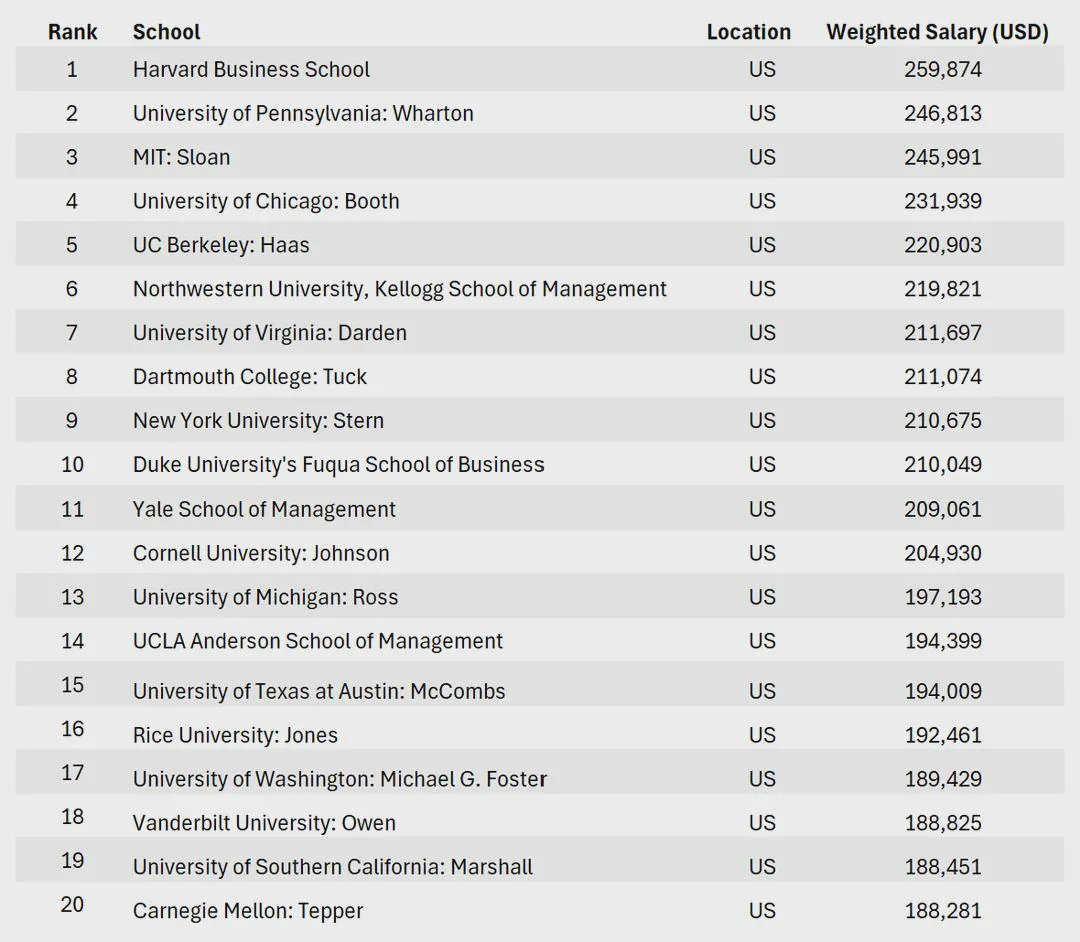The height and width of the screenshot is (942, 1080).
Task: Click the School column header
Action: [166, 32]
